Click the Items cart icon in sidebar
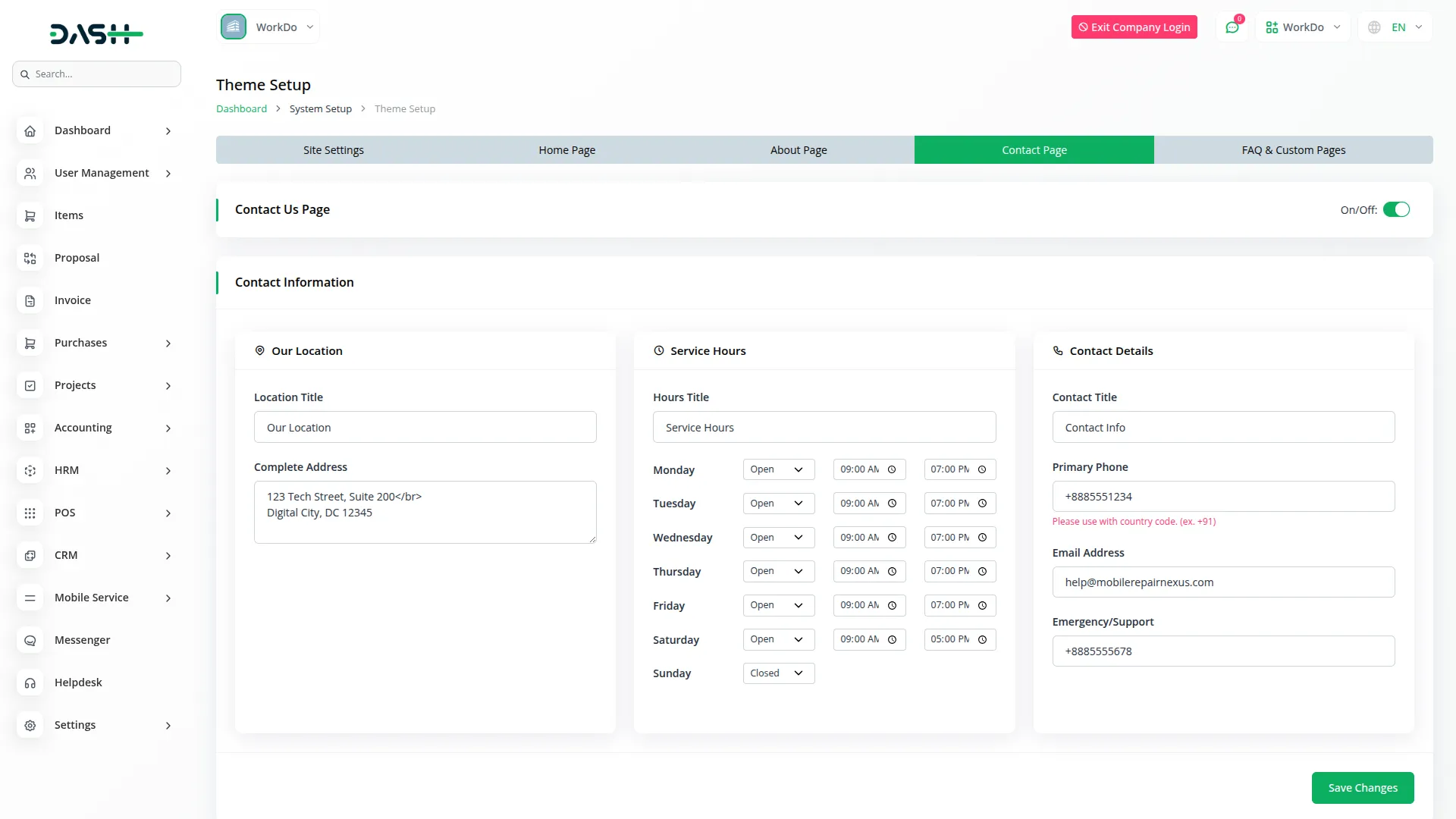 coord(30,216)
